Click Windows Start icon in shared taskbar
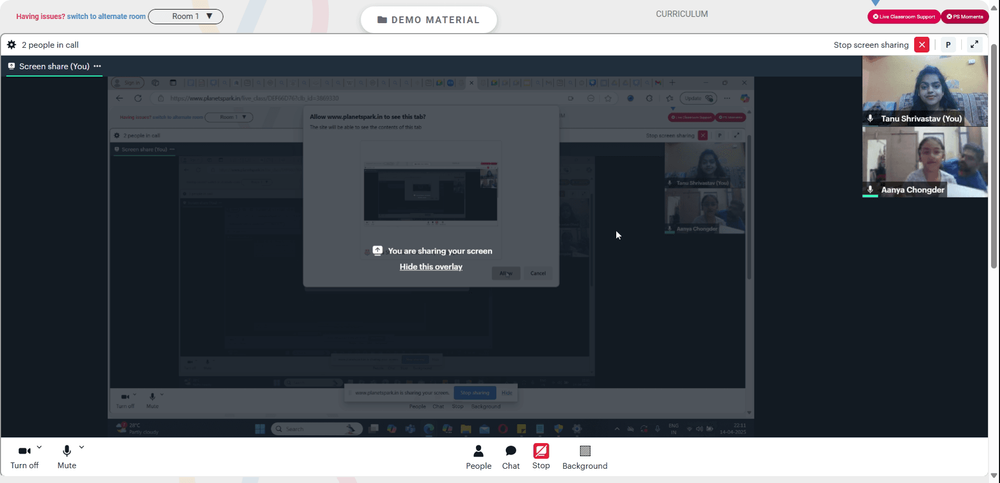Viewport: 1000px width, 483px height. pos(260,429)
